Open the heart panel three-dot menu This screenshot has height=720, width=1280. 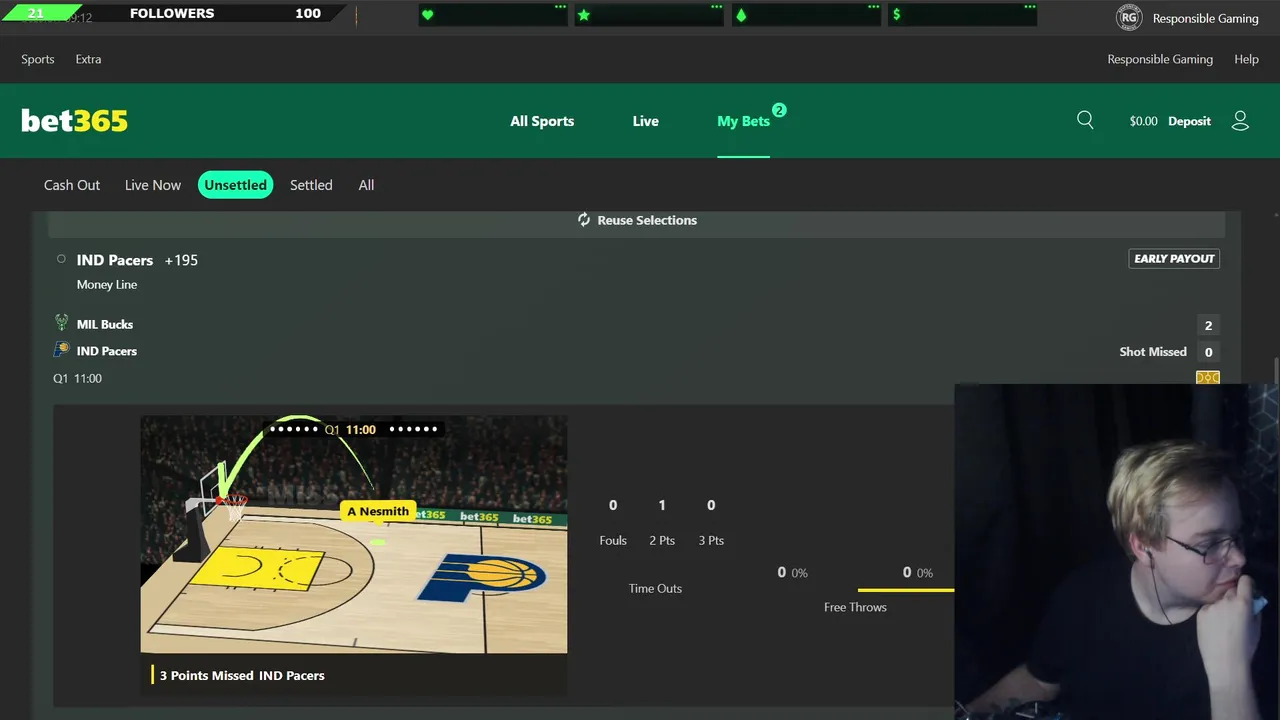click(x=560, y=7)
